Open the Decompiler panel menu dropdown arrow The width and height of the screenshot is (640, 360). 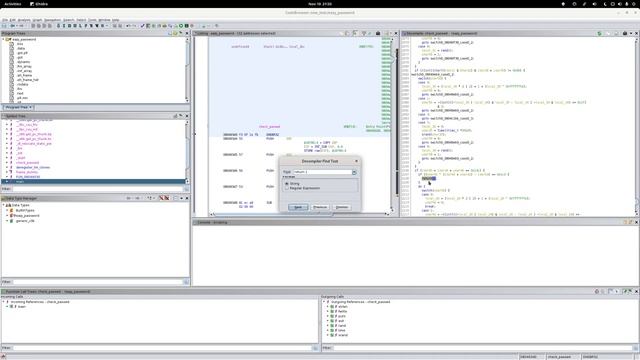click(x=631, y=33)
